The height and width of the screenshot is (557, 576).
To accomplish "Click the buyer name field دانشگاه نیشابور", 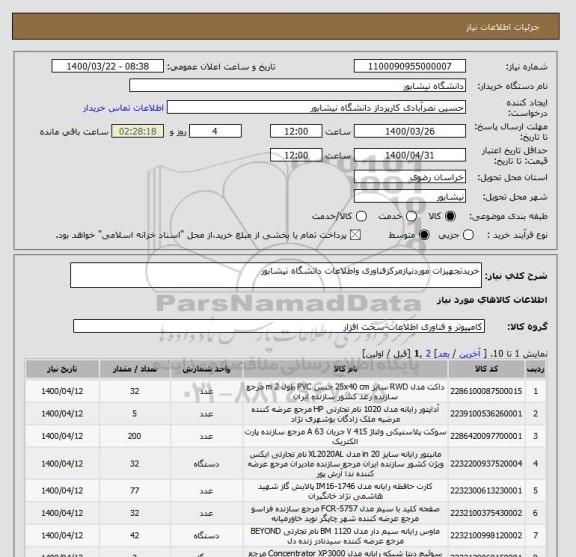I will tap(298, 86).
